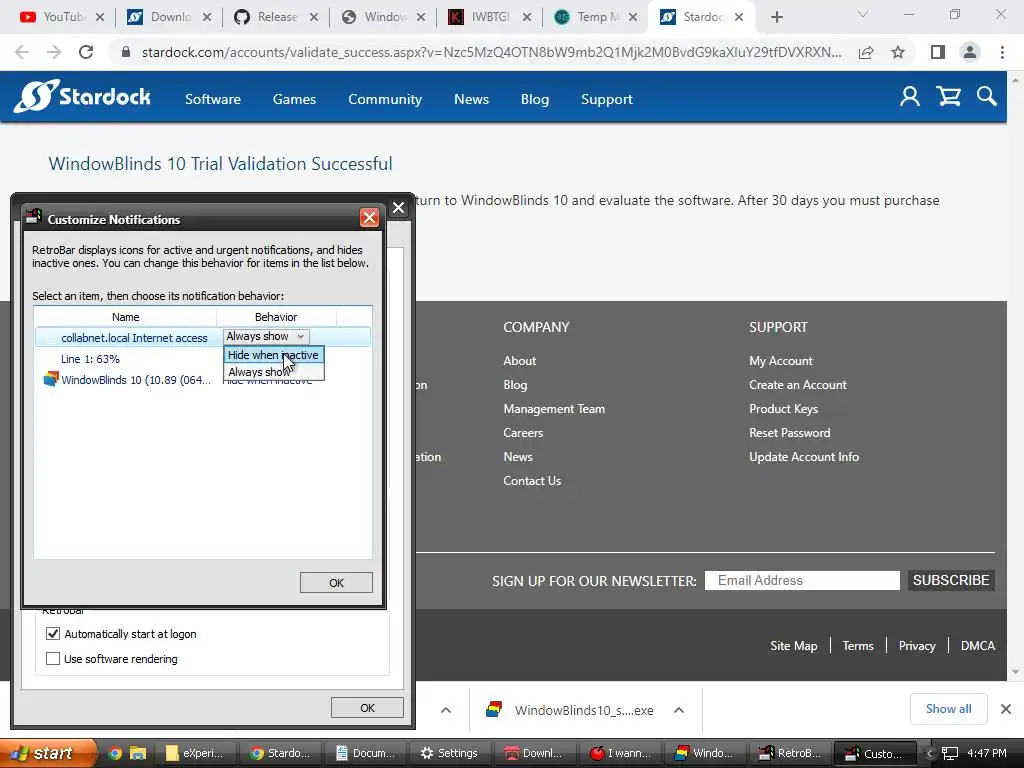
Task: Click the WindowBlinds 10 tray item icon
Action: click(51, 379)
